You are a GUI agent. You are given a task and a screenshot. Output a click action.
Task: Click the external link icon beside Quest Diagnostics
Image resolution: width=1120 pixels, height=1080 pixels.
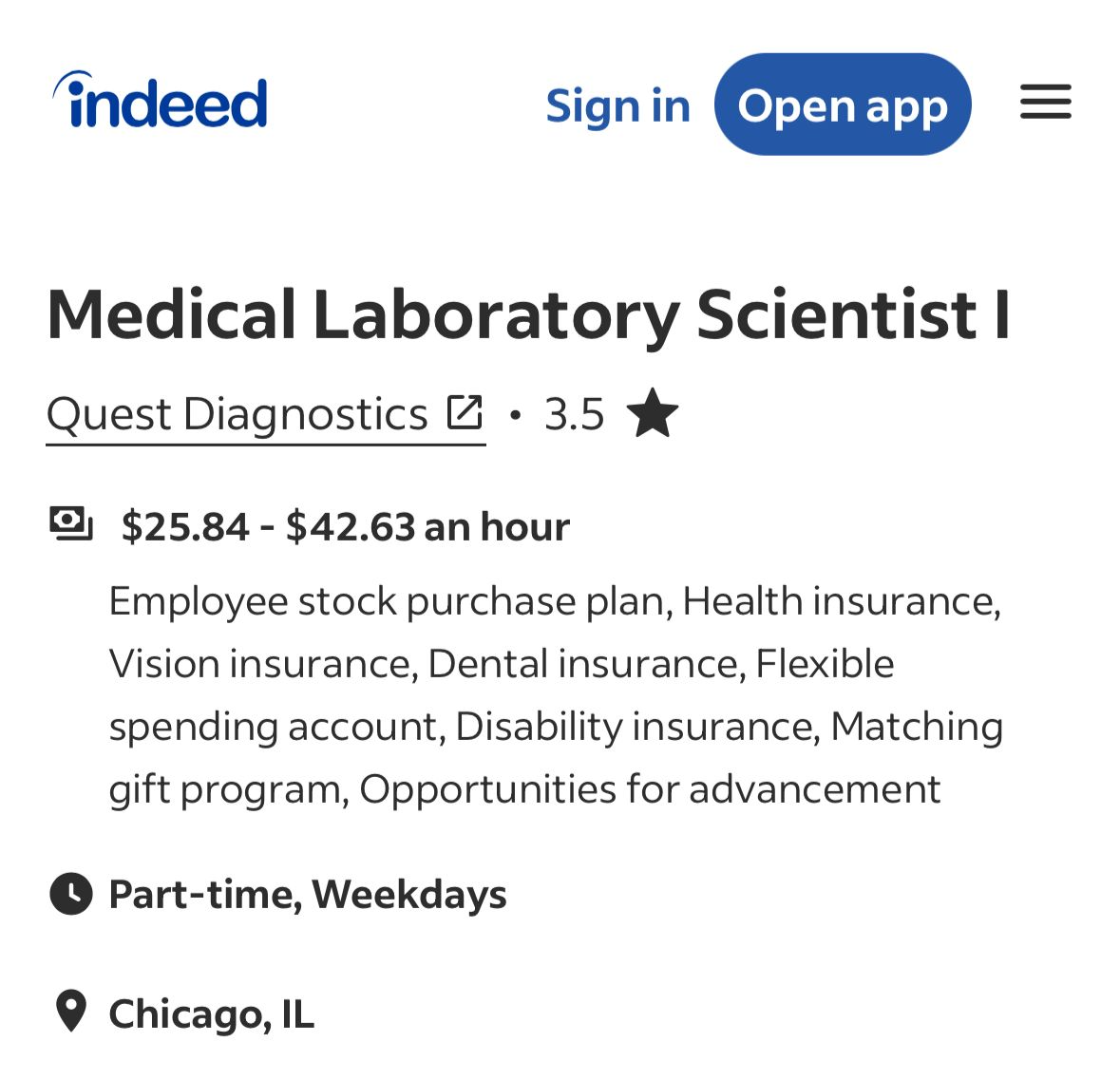[x=465, y=413]
